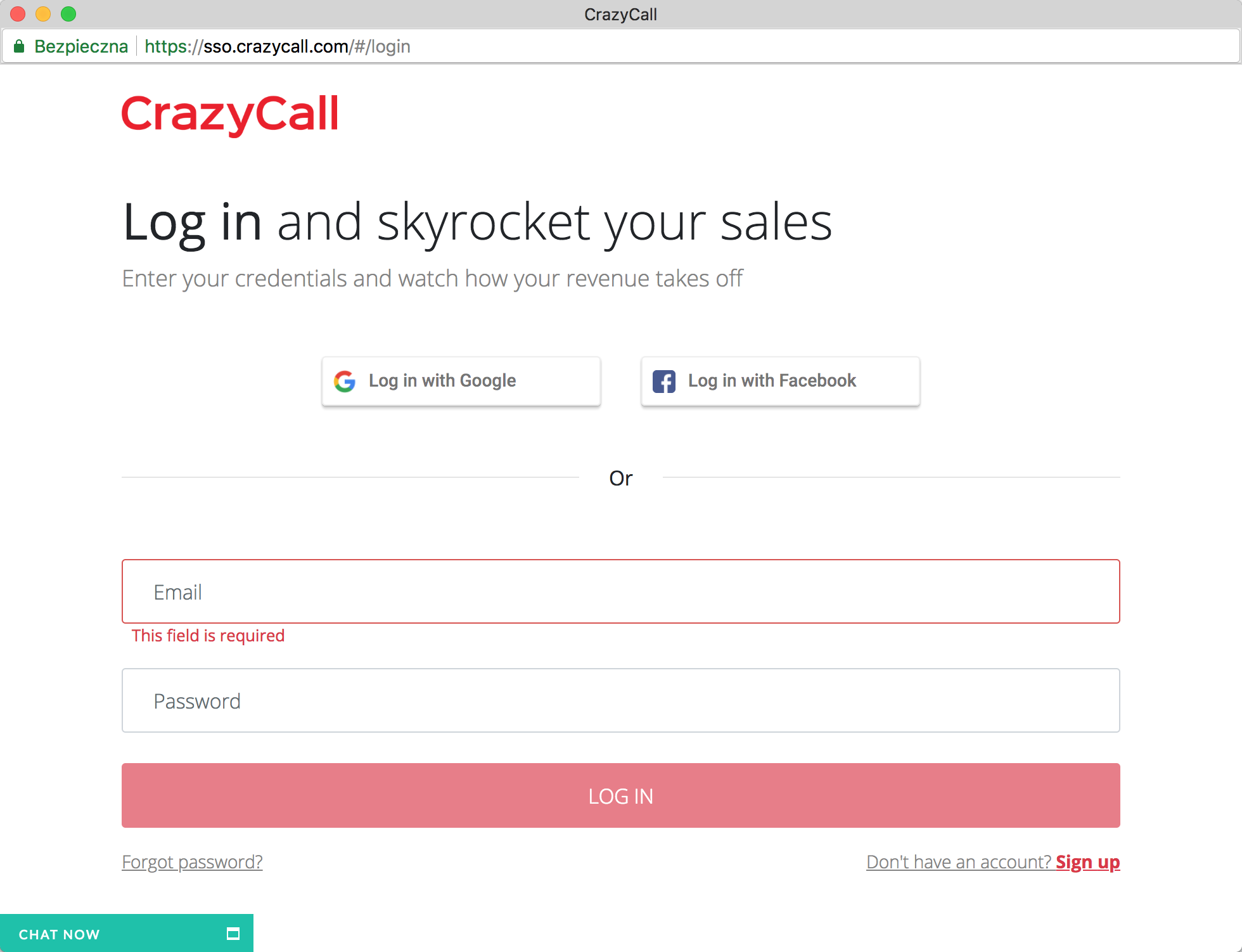Click the This field is required message
Screen dimensions: 1242x952
(208, 636)
